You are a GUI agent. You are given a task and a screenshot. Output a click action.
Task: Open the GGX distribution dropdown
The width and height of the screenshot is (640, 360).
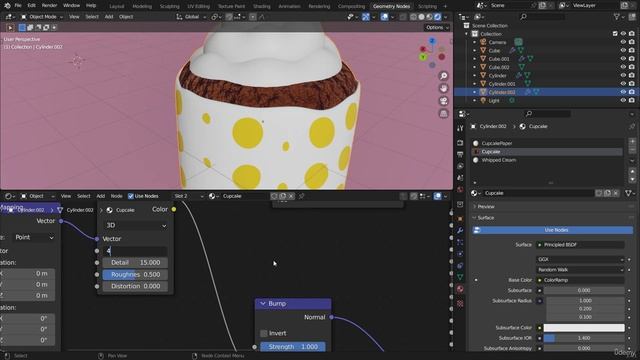point(580,259)
